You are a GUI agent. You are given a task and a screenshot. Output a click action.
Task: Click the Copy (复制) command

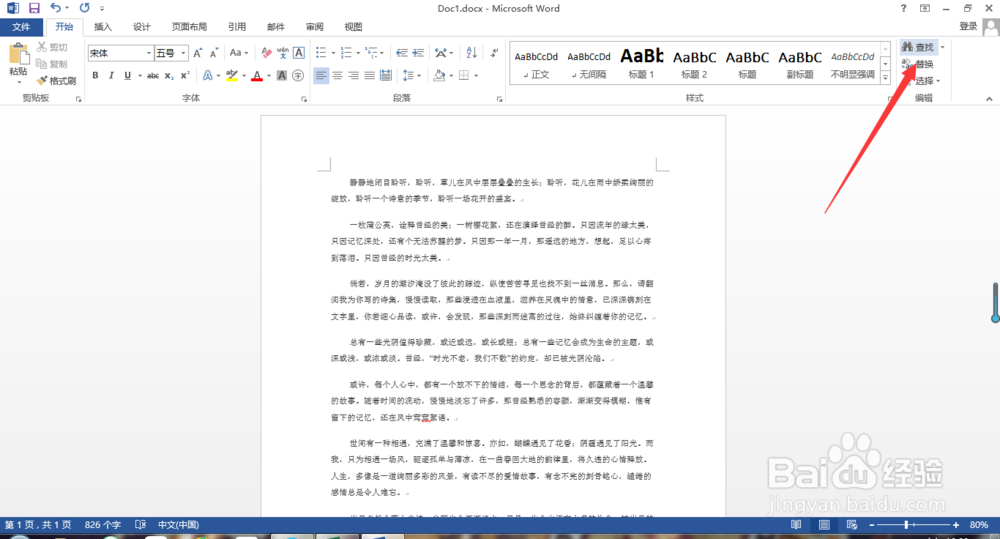point(52,64)
